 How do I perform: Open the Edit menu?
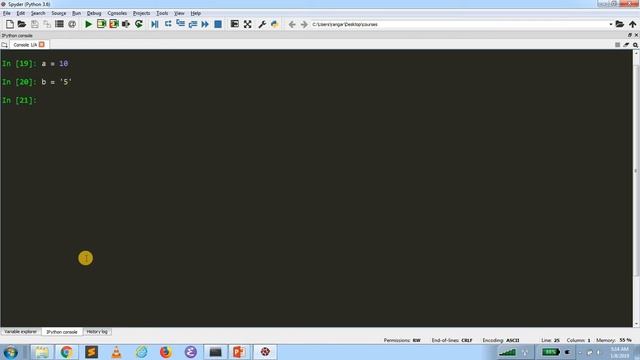20,13
